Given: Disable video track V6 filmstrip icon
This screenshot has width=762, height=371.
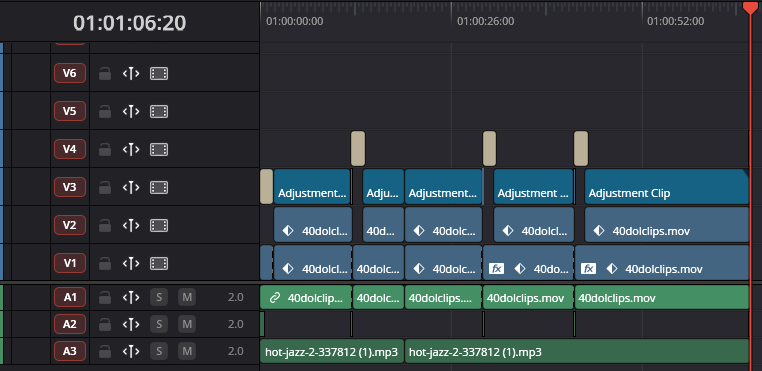Looking at the screenshot, I should 159,74.
